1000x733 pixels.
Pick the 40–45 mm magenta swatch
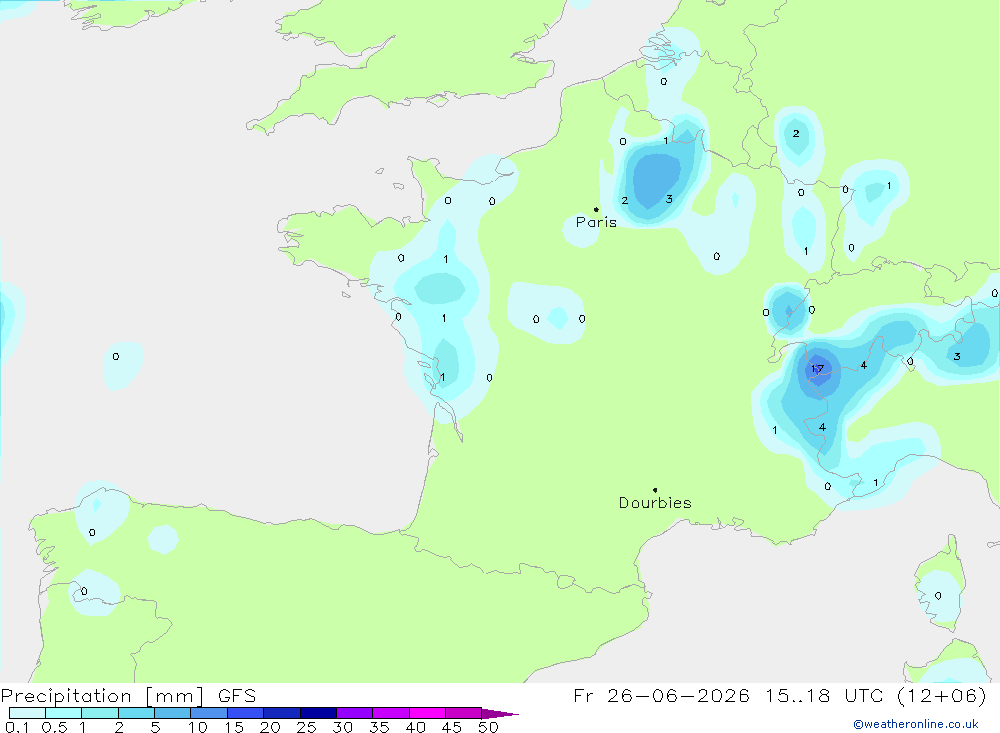pyautogui.click(x=427, y=713)
